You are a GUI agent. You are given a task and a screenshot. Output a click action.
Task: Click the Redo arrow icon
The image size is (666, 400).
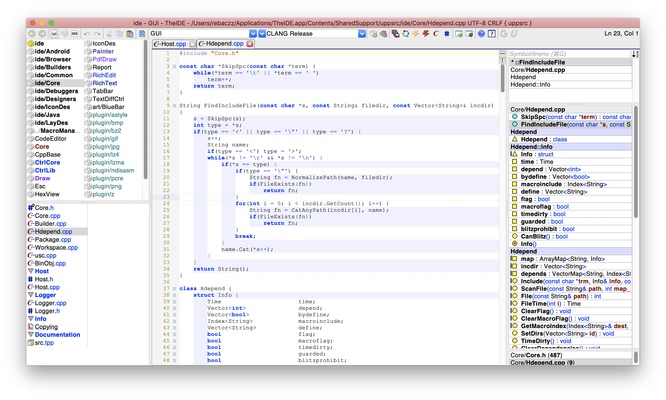coord(97,34)
